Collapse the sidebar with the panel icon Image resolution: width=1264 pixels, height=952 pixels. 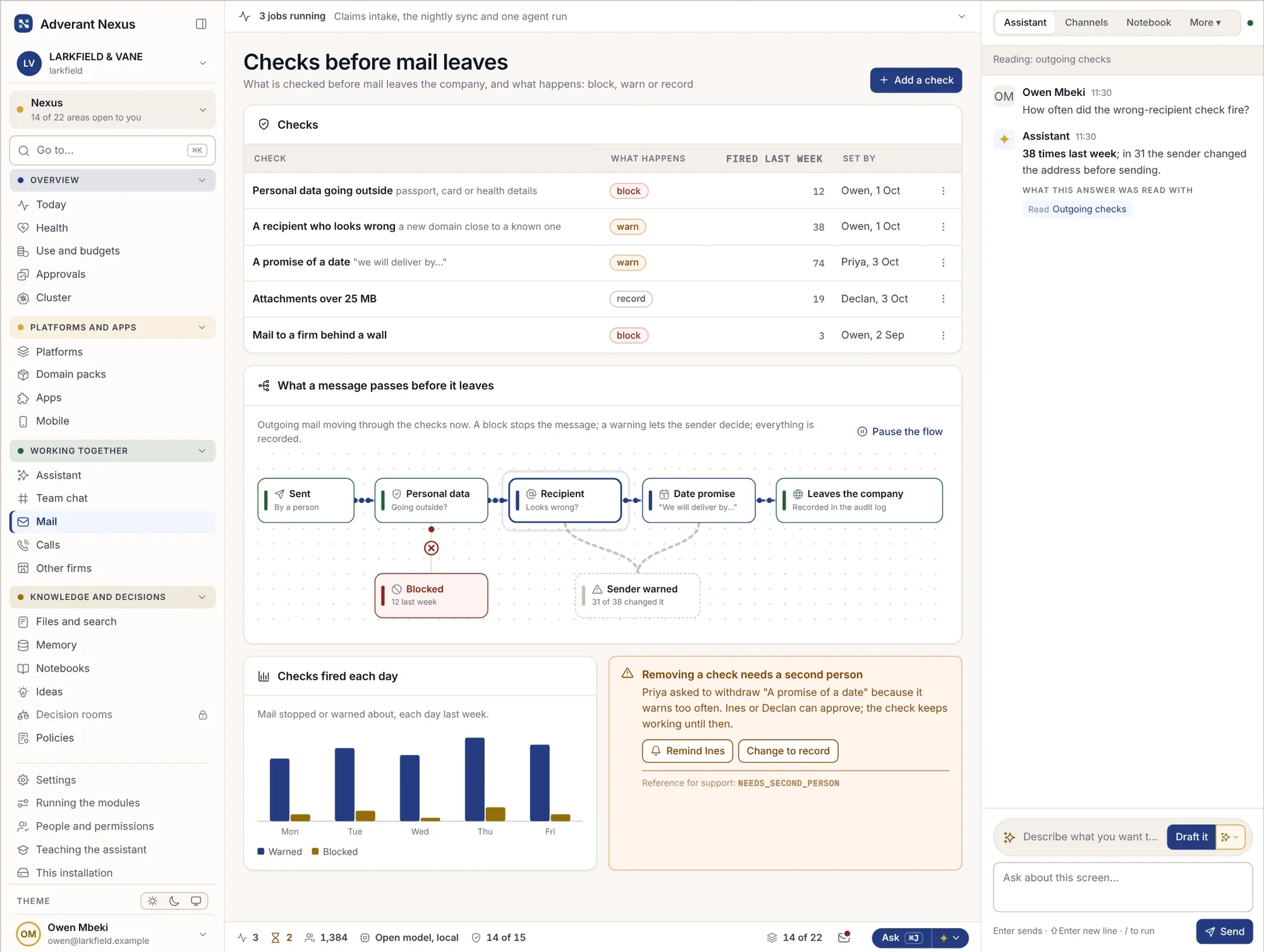pos(201,24)
